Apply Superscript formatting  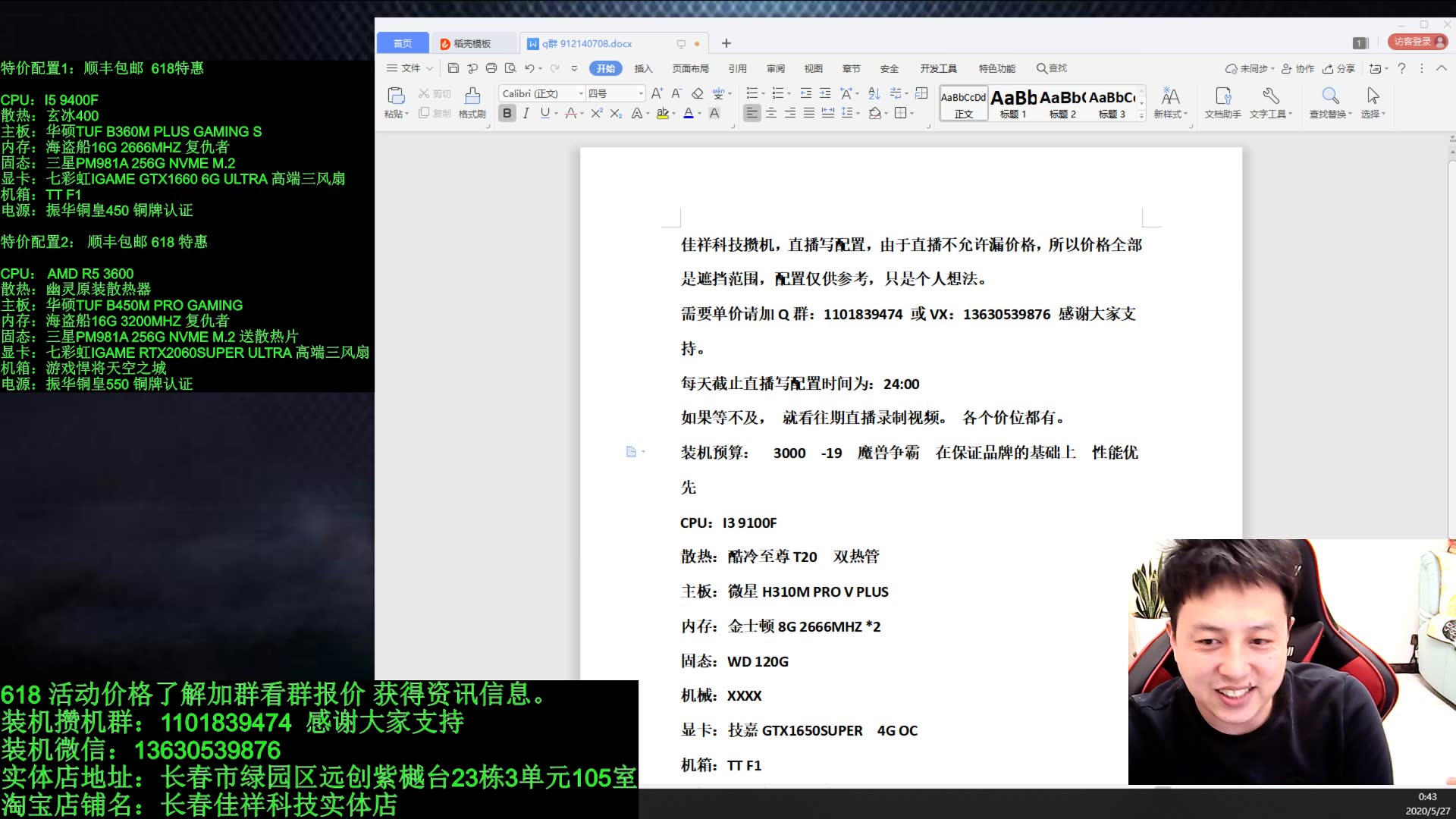point(597,113)
